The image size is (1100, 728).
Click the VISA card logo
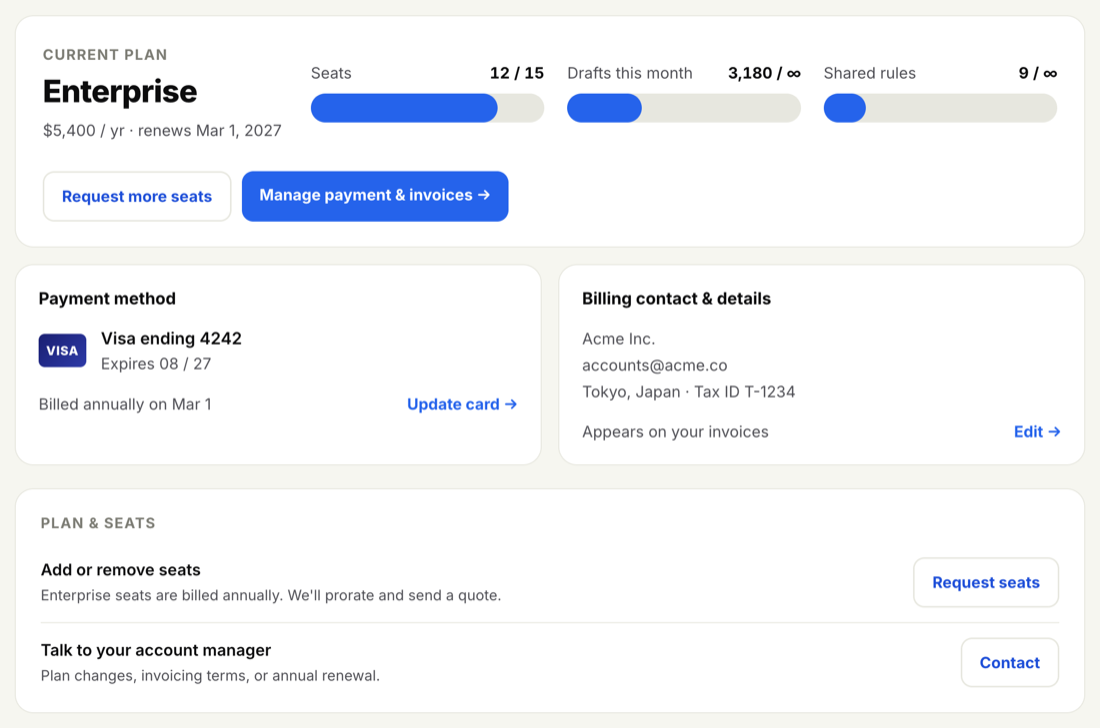[x=62, y=351]
